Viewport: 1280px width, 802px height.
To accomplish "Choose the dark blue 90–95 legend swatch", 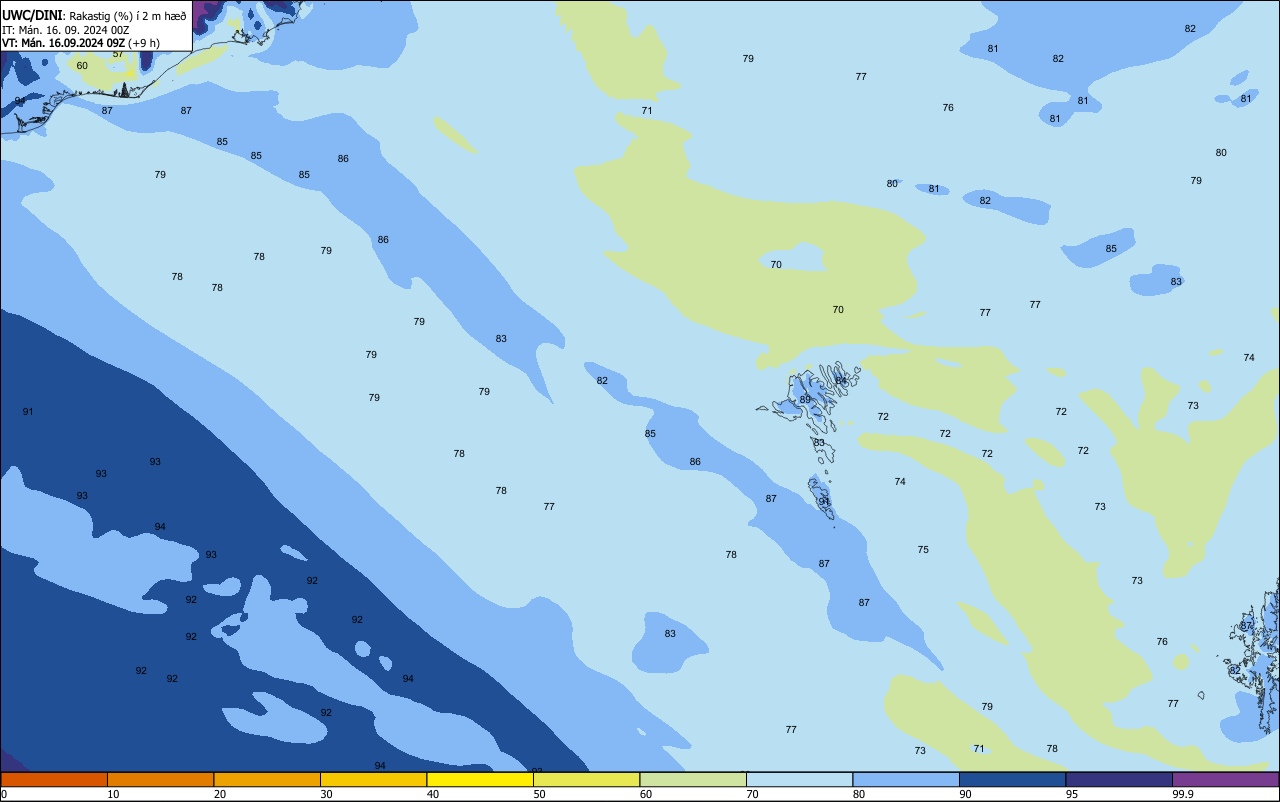I will tap(1012, 779).
